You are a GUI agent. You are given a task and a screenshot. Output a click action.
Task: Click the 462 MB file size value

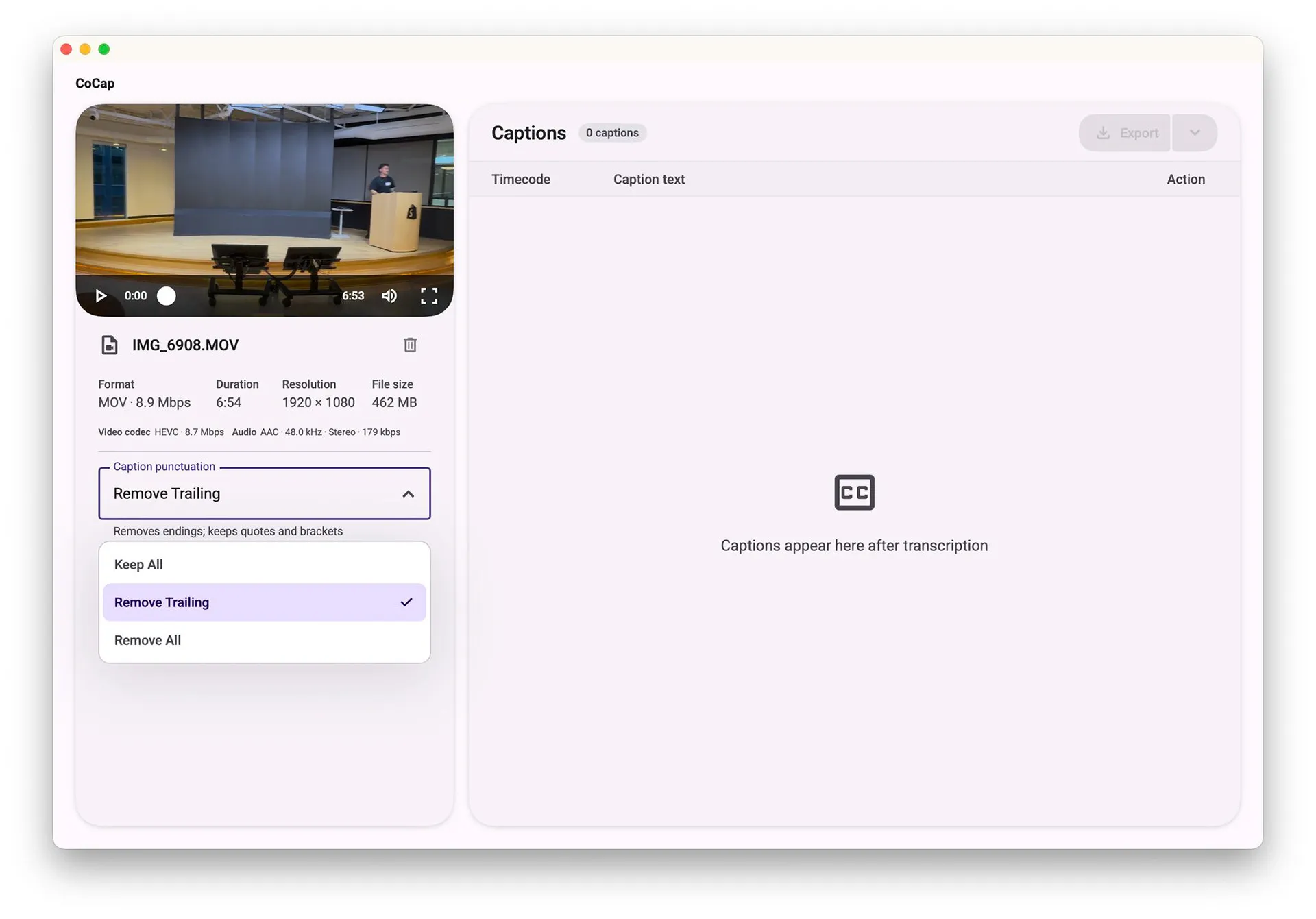click(394, 403)
